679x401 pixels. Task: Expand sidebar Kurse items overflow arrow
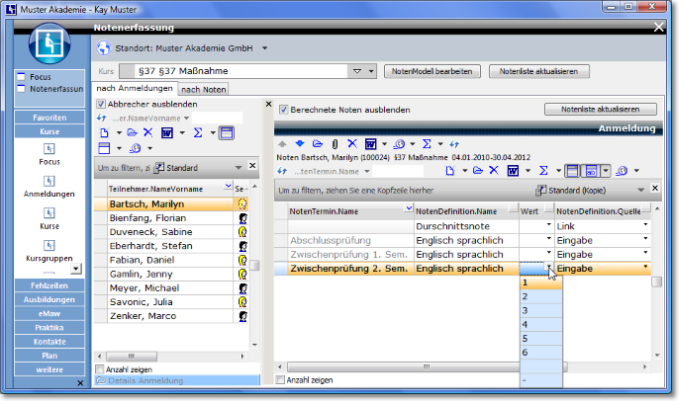pos(76,268)
